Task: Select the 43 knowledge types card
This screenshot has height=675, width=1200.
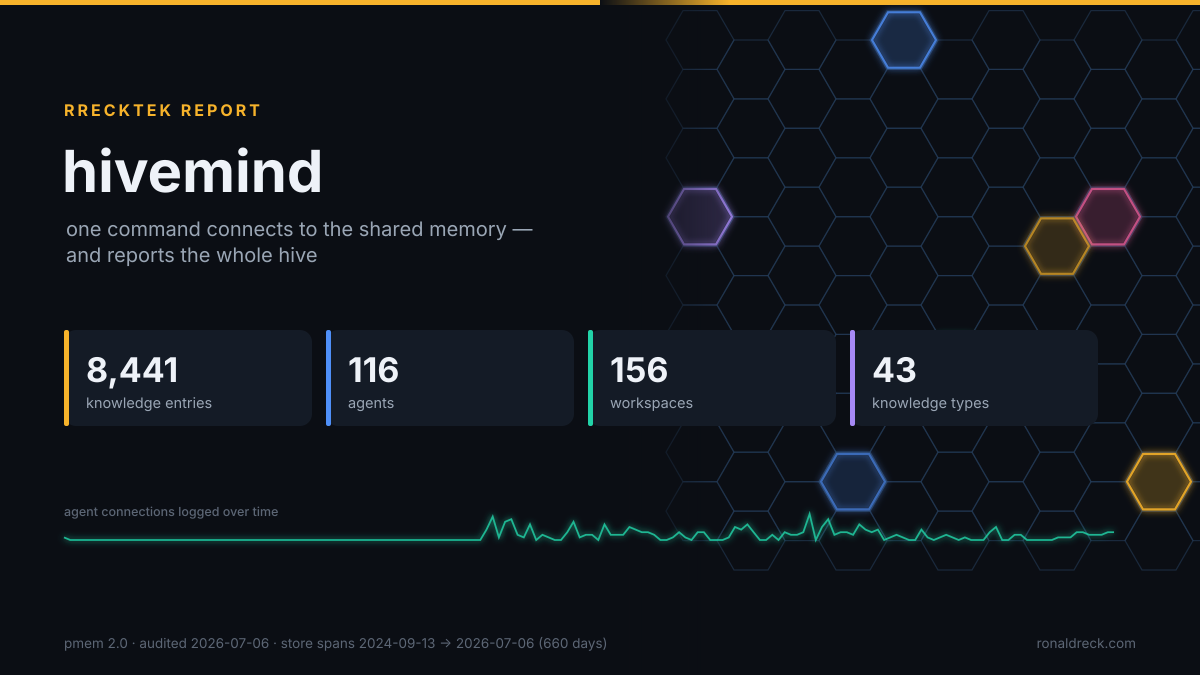Action: (x=974, y=378)
